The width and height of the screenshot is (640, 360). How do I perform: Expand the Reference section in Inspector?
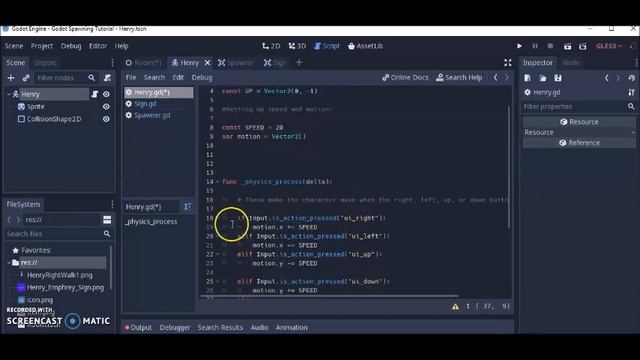[x=579, y=143]
